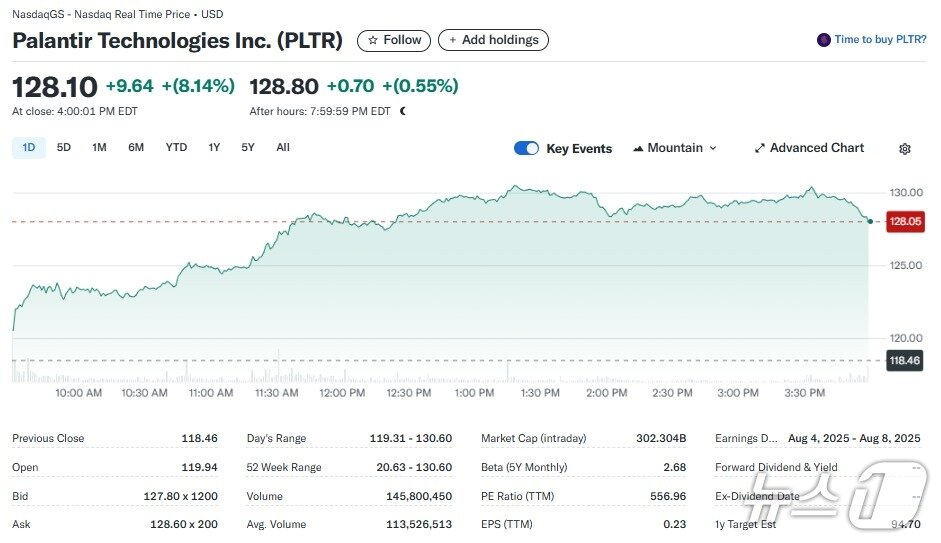This screenshot has width=941, height=543.
Task: Click the 118.46 previous close label
Action: [x=904, y=360]
